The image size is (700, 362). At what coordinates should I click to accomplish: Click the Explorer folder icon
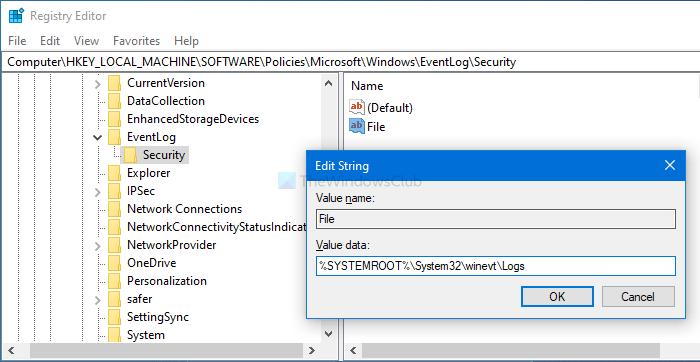point(115,173)
